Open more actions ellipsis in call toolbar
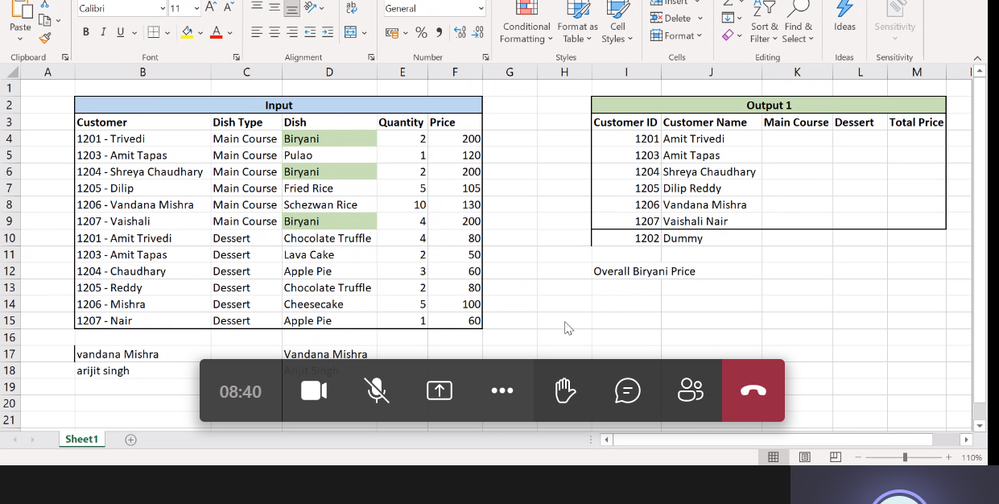This screenshot has width=999, height=504. [x=502, y=391]
